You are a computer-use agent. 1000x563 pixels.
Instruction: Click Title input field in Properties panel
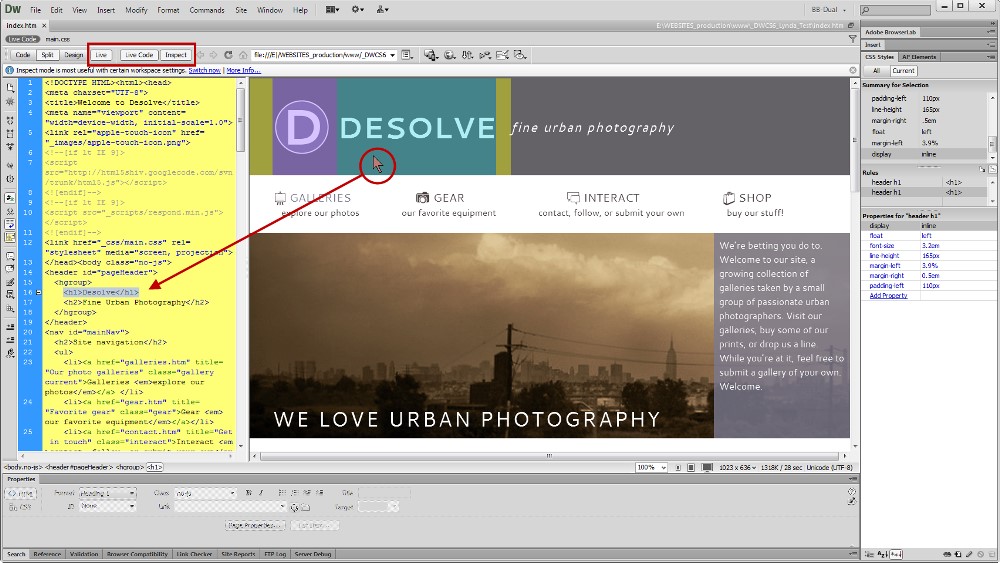click(385, 493)
